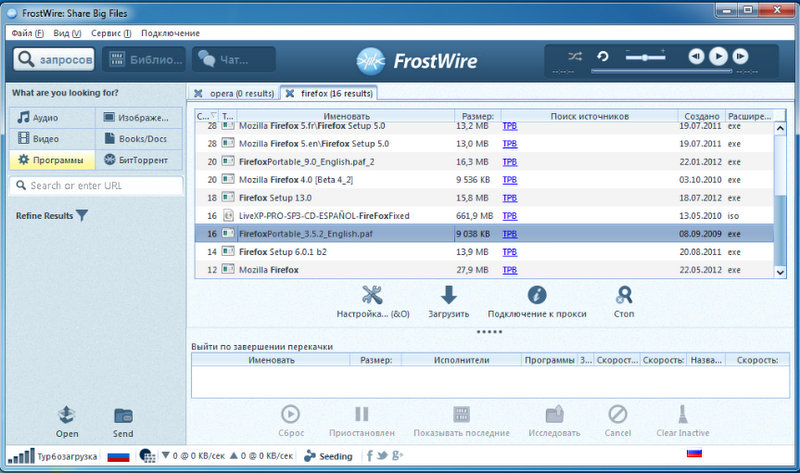Viewport: 800px width, 473px height.
Task: Filter search by Изображе... (images)
Action: (x=139, y=117)
